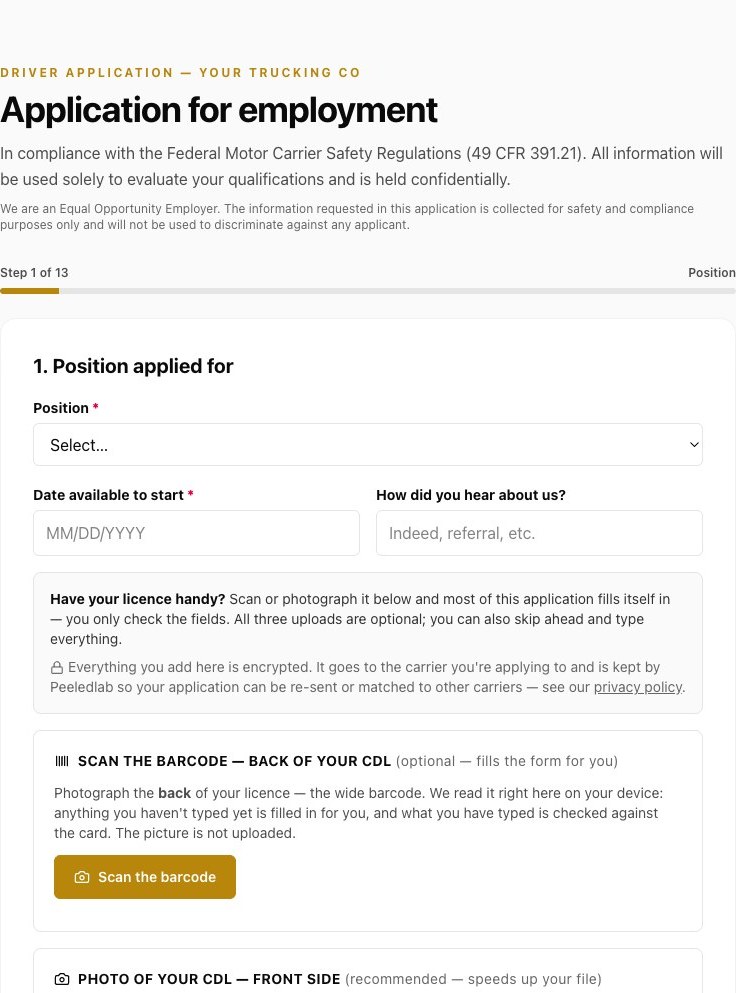Viewport: 736px width, 993px height.
Task: Click the Position dropdown chevron arrow
Action: coord(694,445)
